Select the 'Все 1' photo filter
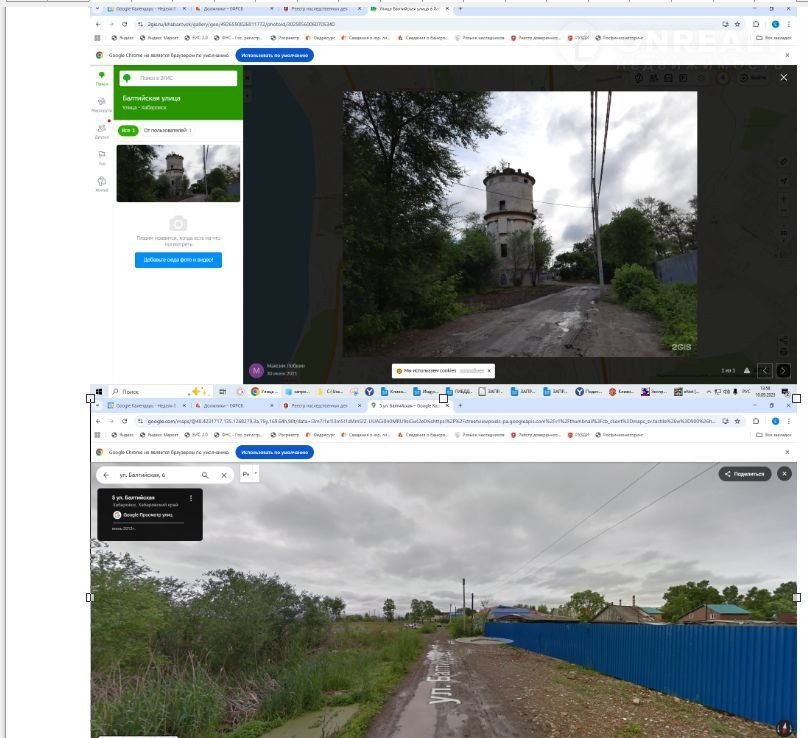This screenshot has width=808, height=738. tap(128, 130)
